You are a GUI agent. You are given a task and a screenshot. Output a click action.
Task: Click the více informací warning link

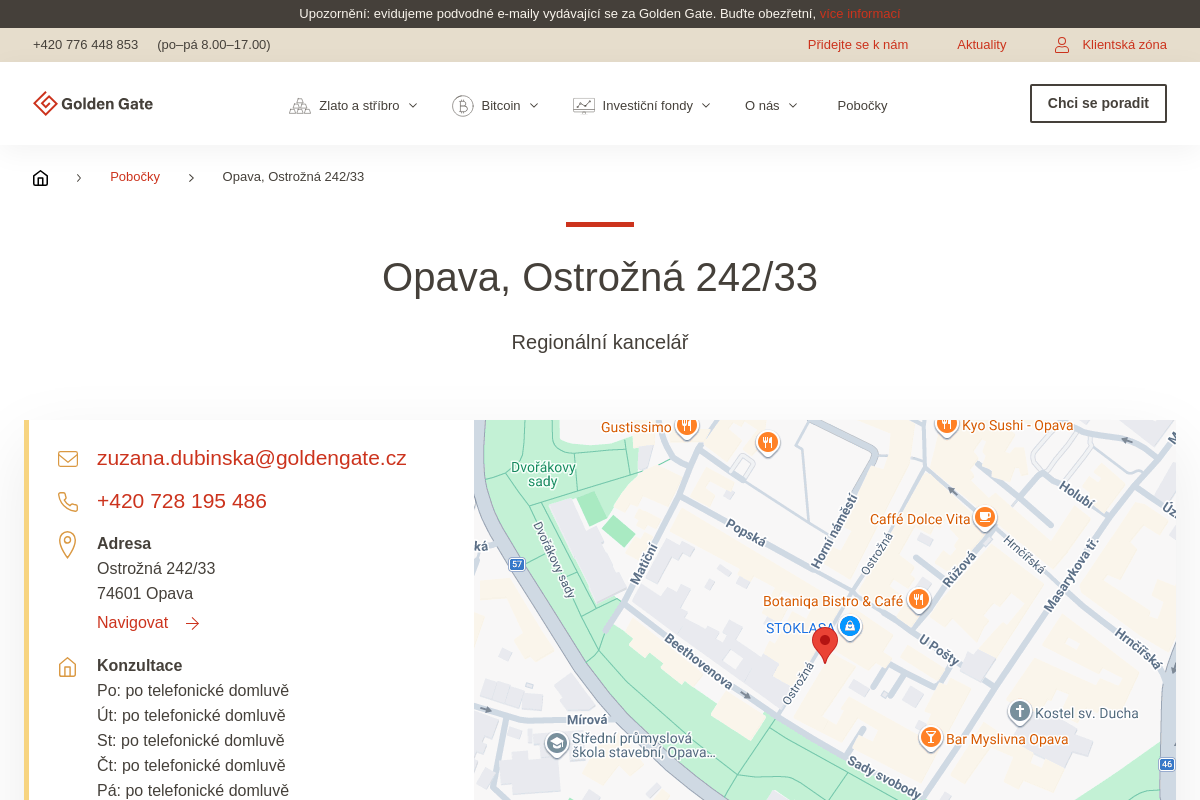[x=860, y=14]
